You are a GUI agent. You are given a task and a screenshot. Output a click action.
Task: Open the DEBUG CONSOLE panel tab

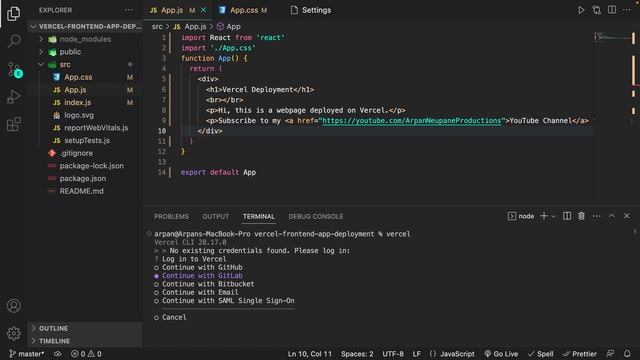click(x=316, y=216)
